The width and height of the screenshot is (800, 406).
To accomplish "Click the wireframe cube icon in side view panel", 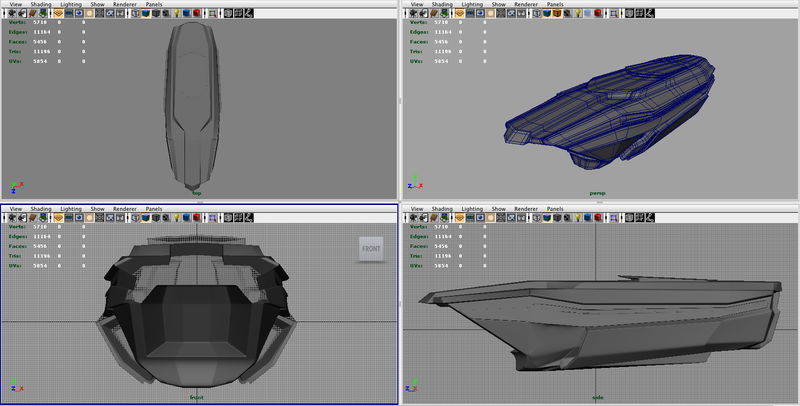I will click(536, 217).
